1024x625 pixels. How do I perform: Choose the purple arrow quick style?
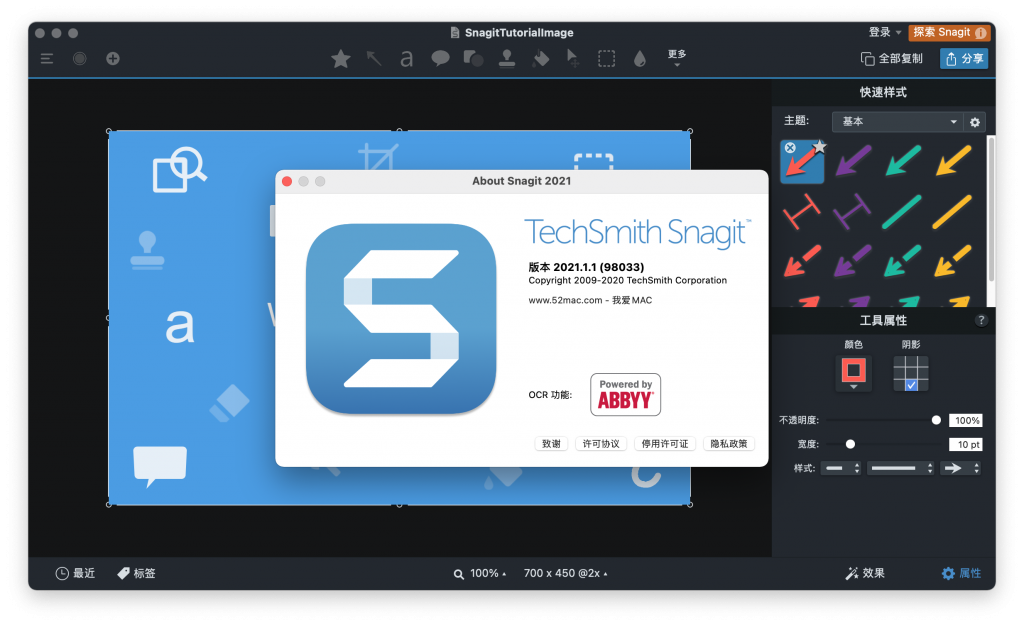coord(853,161)
